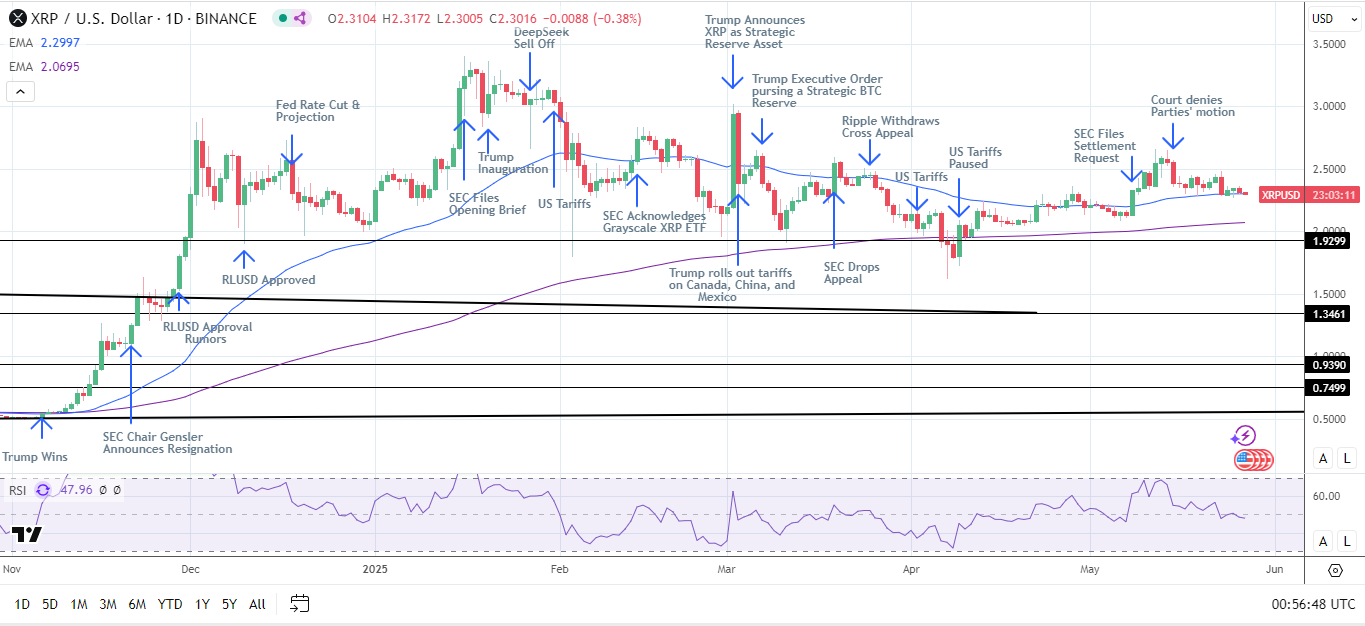This screenshot has height=626, width=1365.
Task: Click the purple share-nodes icon near BINANCE
Action: (301, 18)
